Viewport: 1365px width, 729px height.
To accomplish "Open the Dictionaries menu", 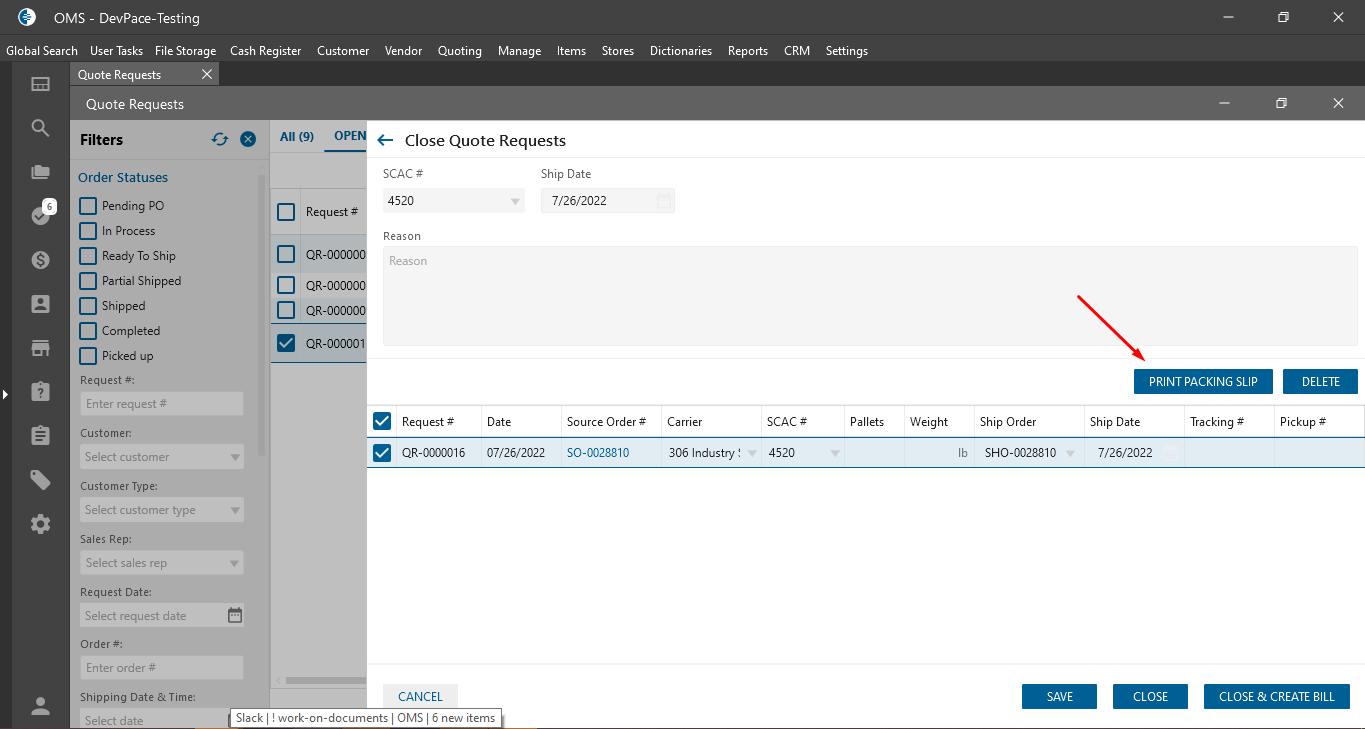I will point(680,51).
